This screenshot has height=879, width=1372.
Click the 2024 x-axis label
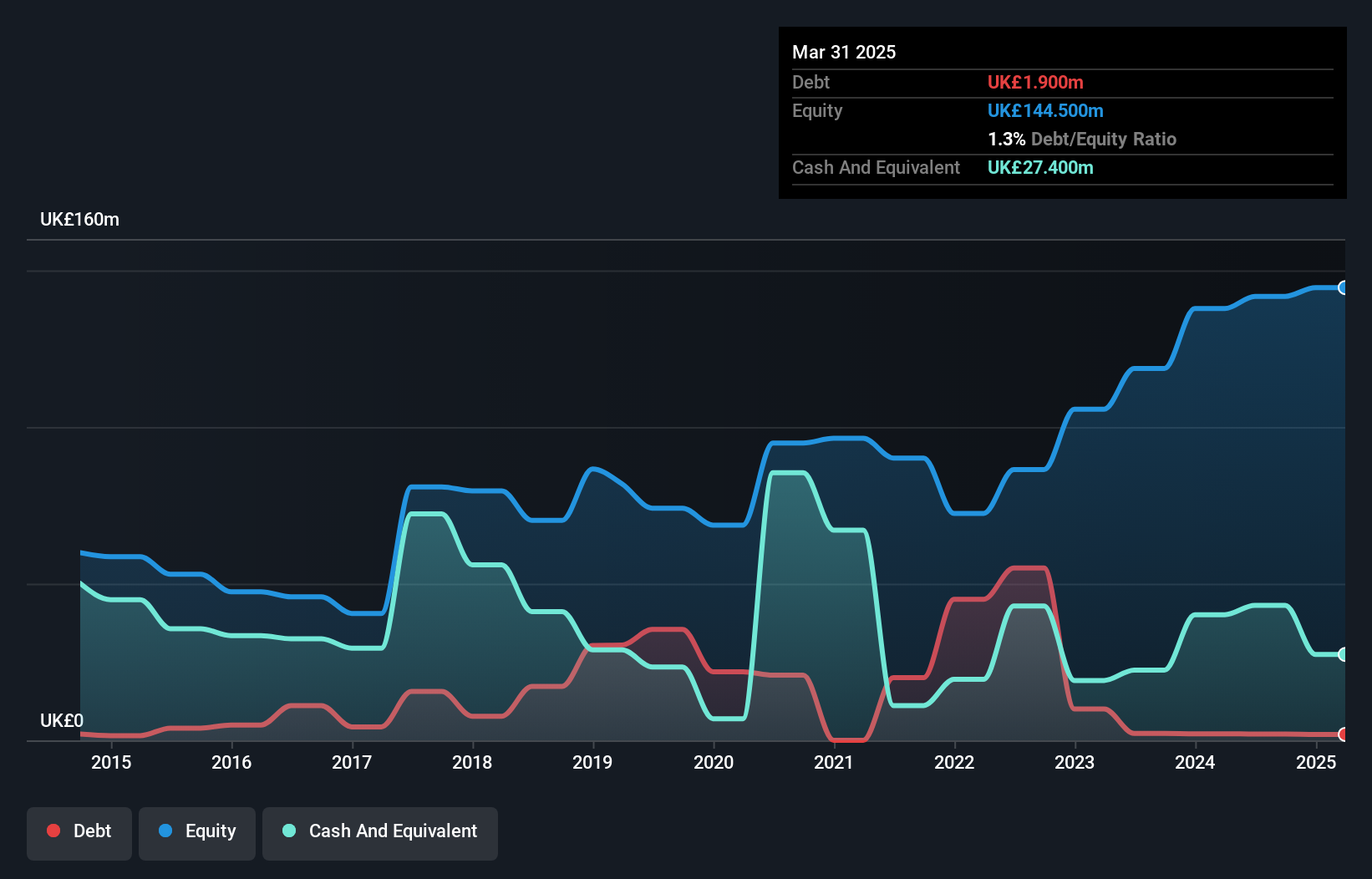point(1195,762)
